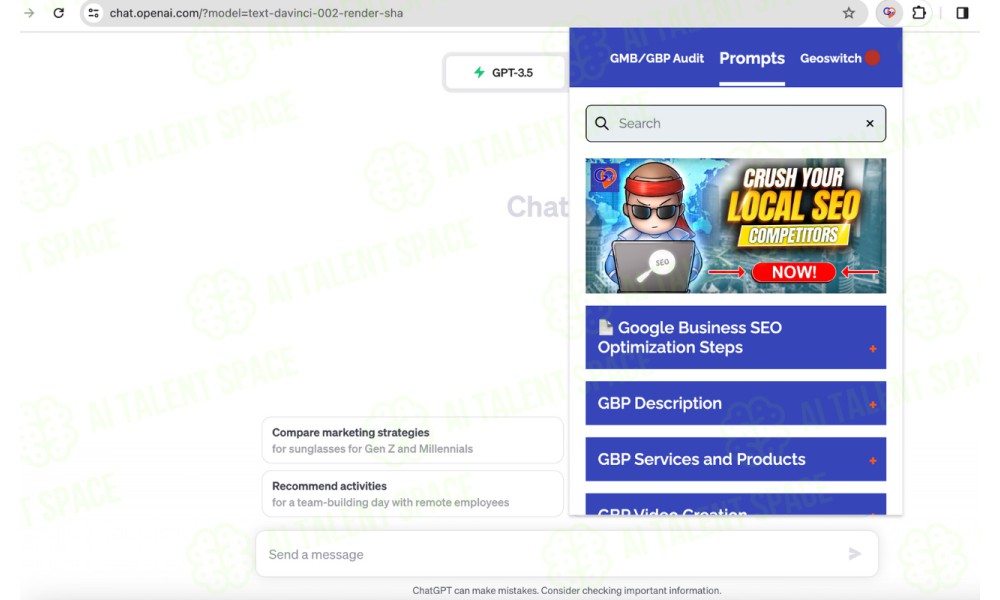This screenshot has height=600, width=1000.
Task: Clear the search with the X icon
Action: 870,123
